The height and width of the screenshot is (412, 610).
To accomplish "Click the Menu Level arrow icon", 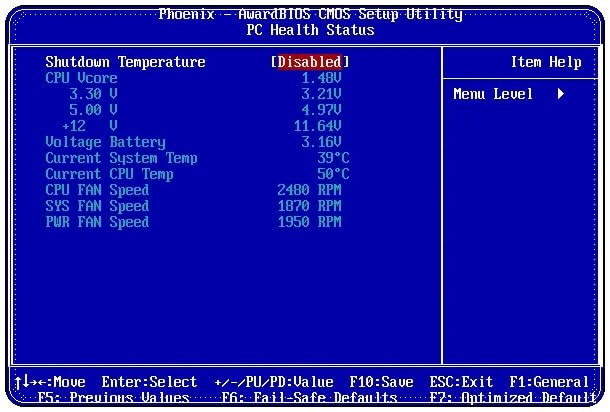I will pyautogui.click(x=561, y=94).
